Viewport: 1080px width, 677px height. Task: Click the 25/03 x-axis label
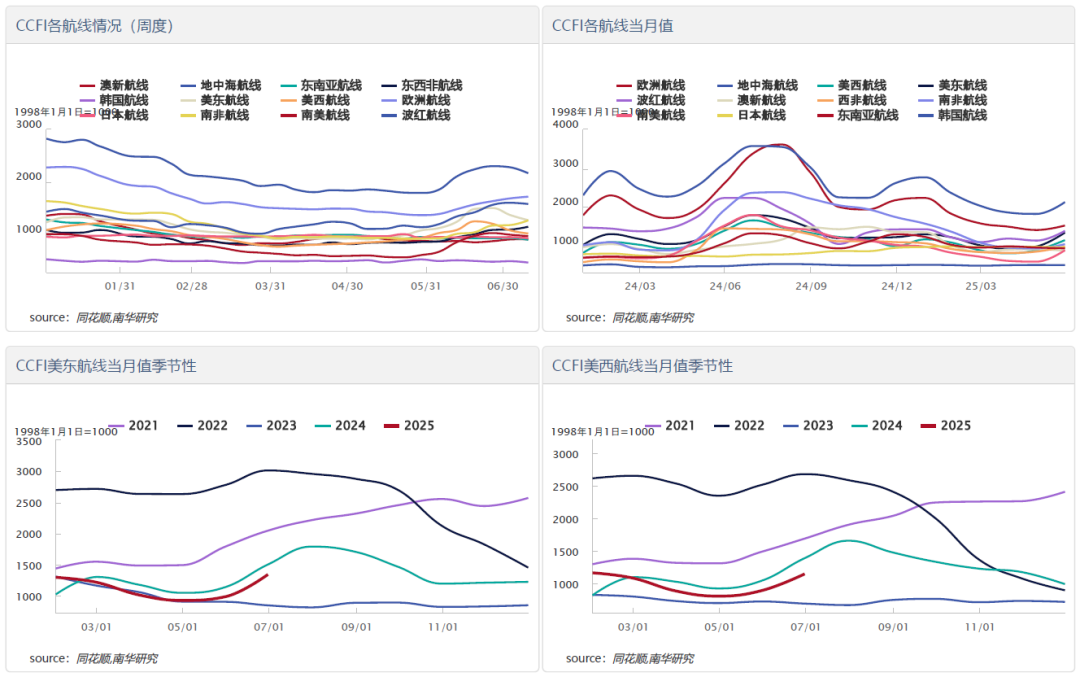[x=980, y=286]
